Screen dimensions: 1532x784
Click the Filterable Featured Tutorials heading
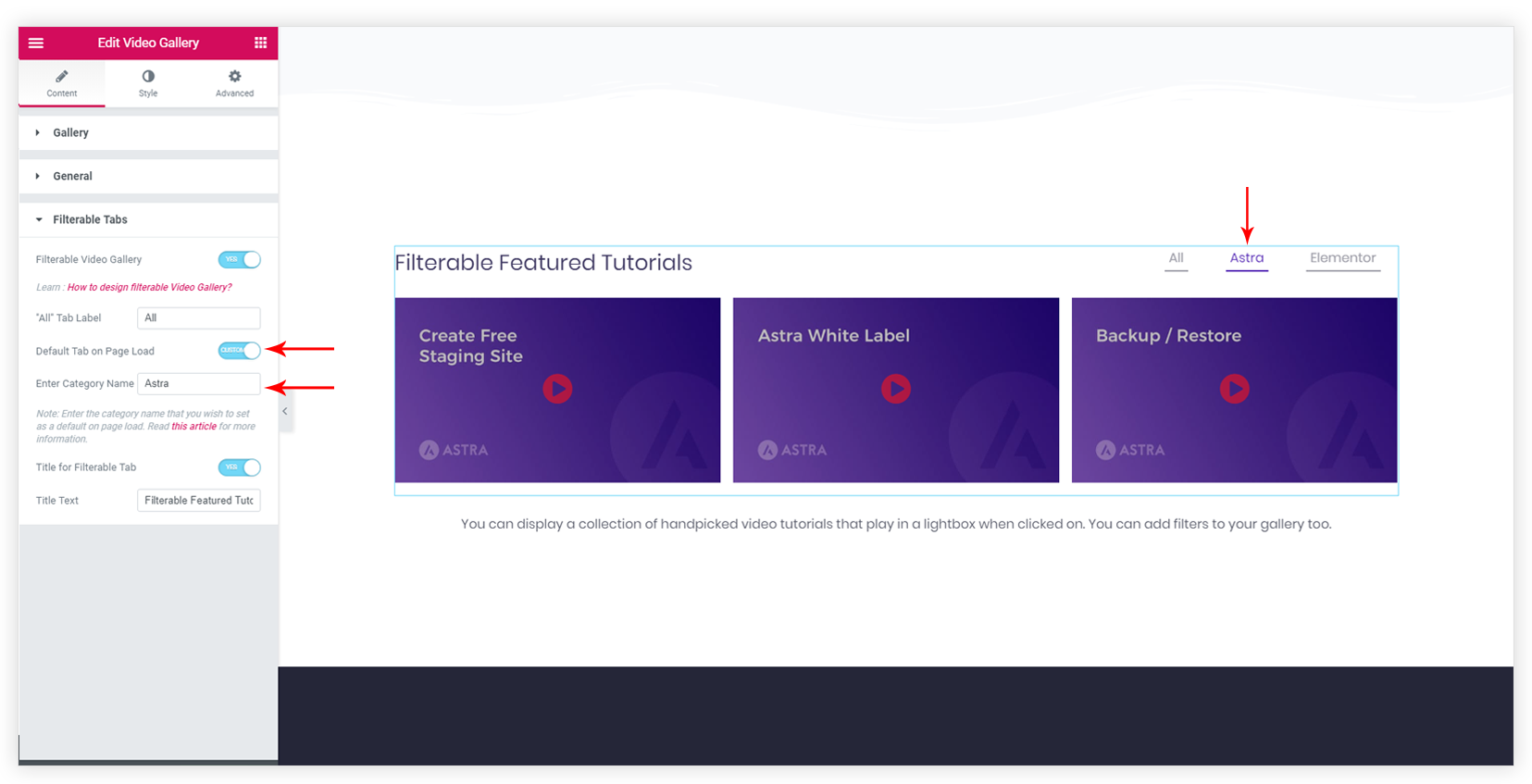tap(543, 263)
